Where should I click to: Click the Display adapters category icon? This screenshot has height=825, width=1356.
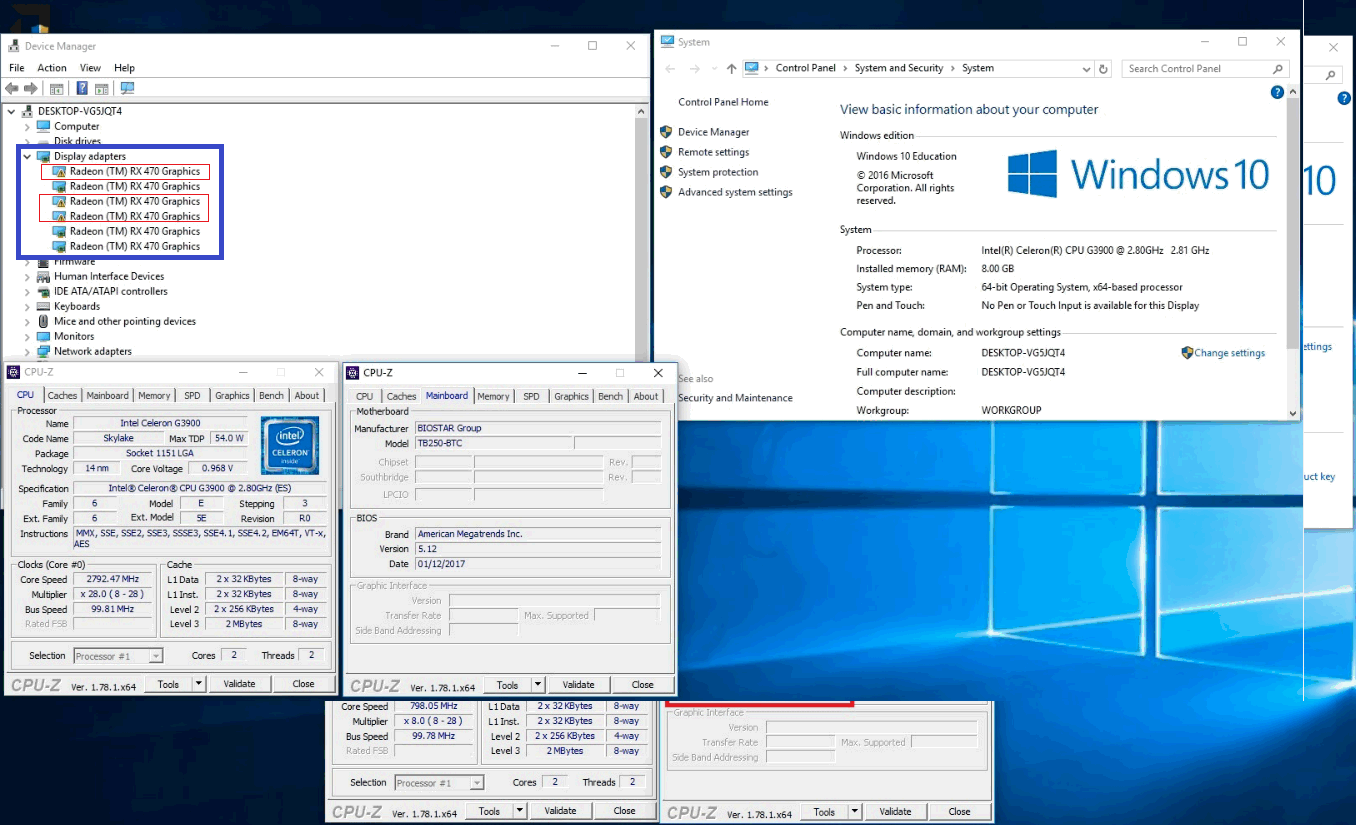(43, 156)
